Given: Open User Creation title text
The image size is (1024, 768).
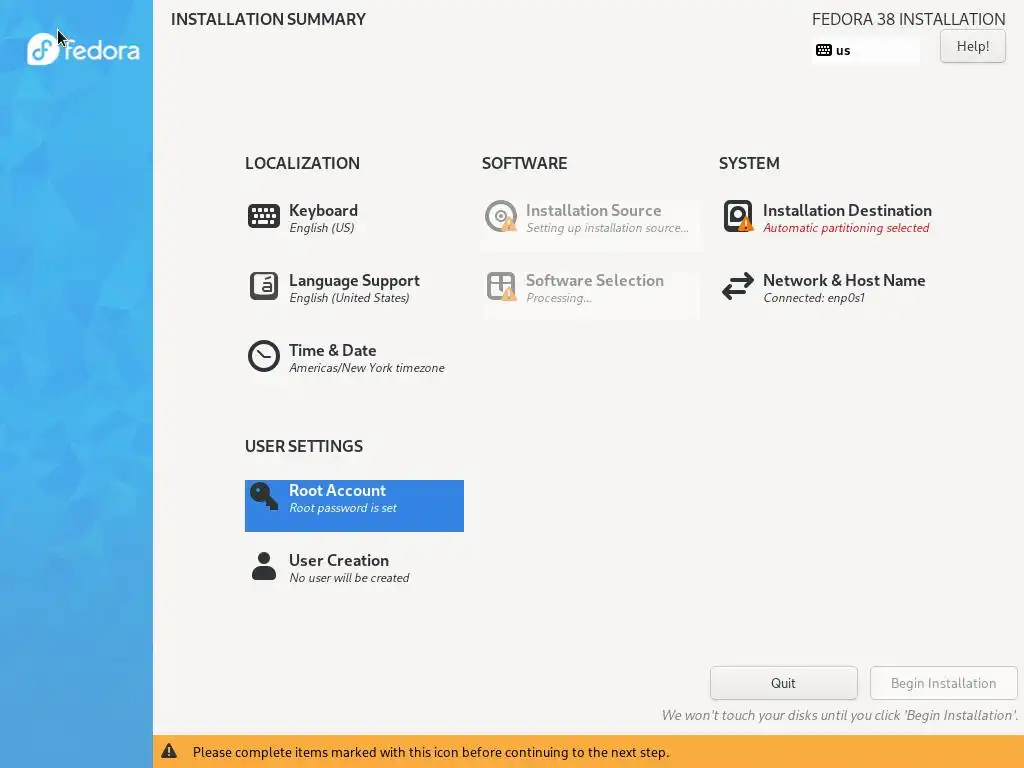Looking at the screenshot, I should [339, 560].
